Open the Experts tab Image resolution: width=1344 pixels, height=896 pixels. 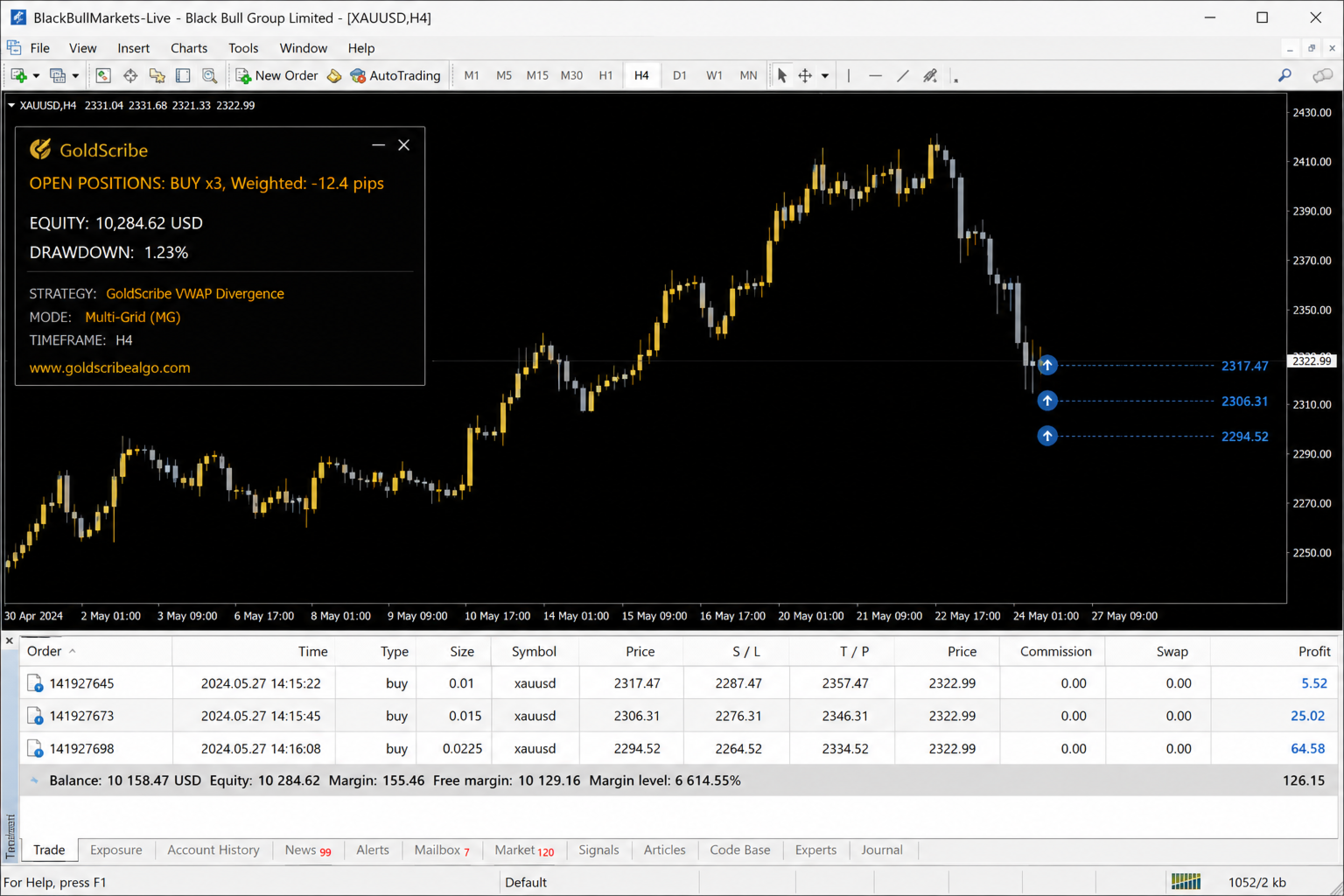click(815, 850)
